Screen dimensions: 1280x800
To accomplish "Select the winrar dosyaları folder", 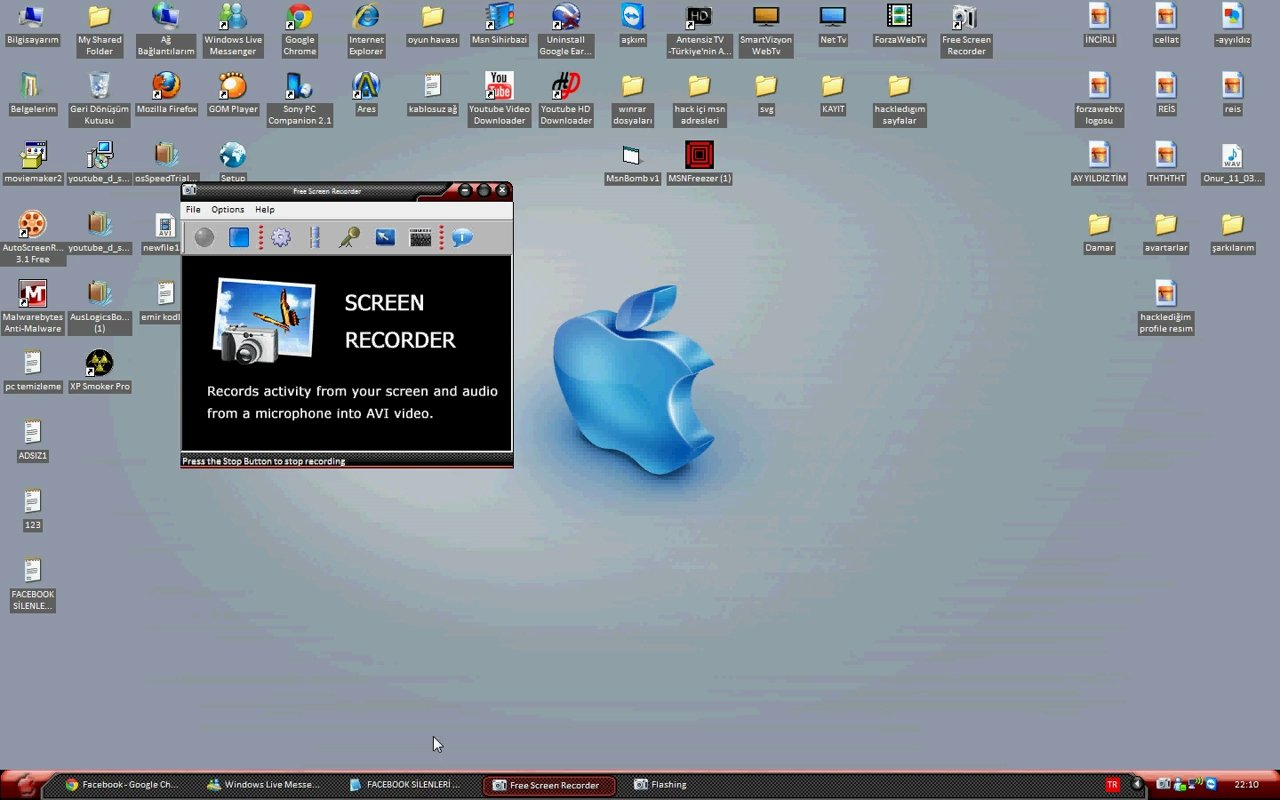I will 632,98.
